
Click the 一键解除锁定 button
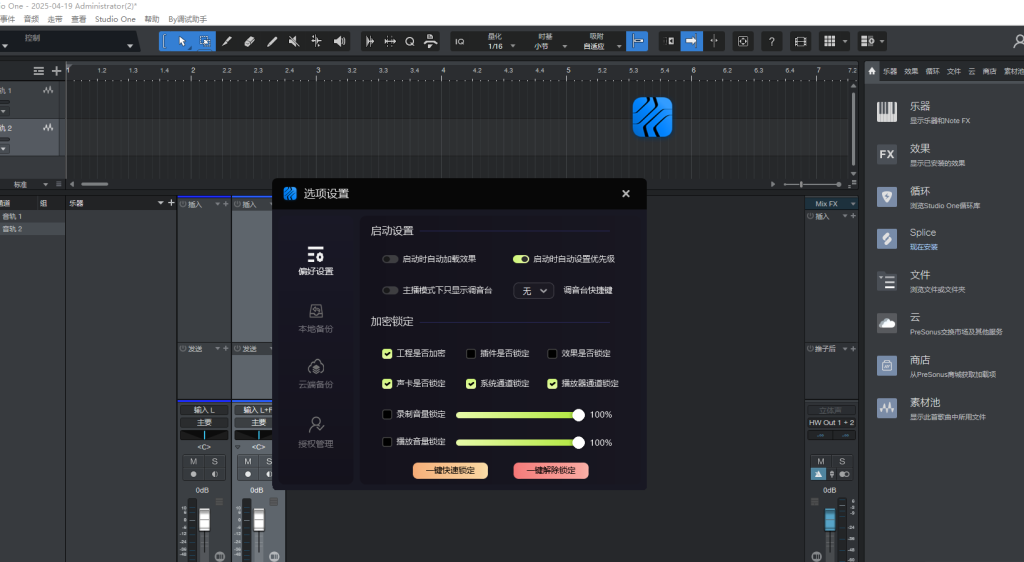pyautogui.click(x=551, y=471)
